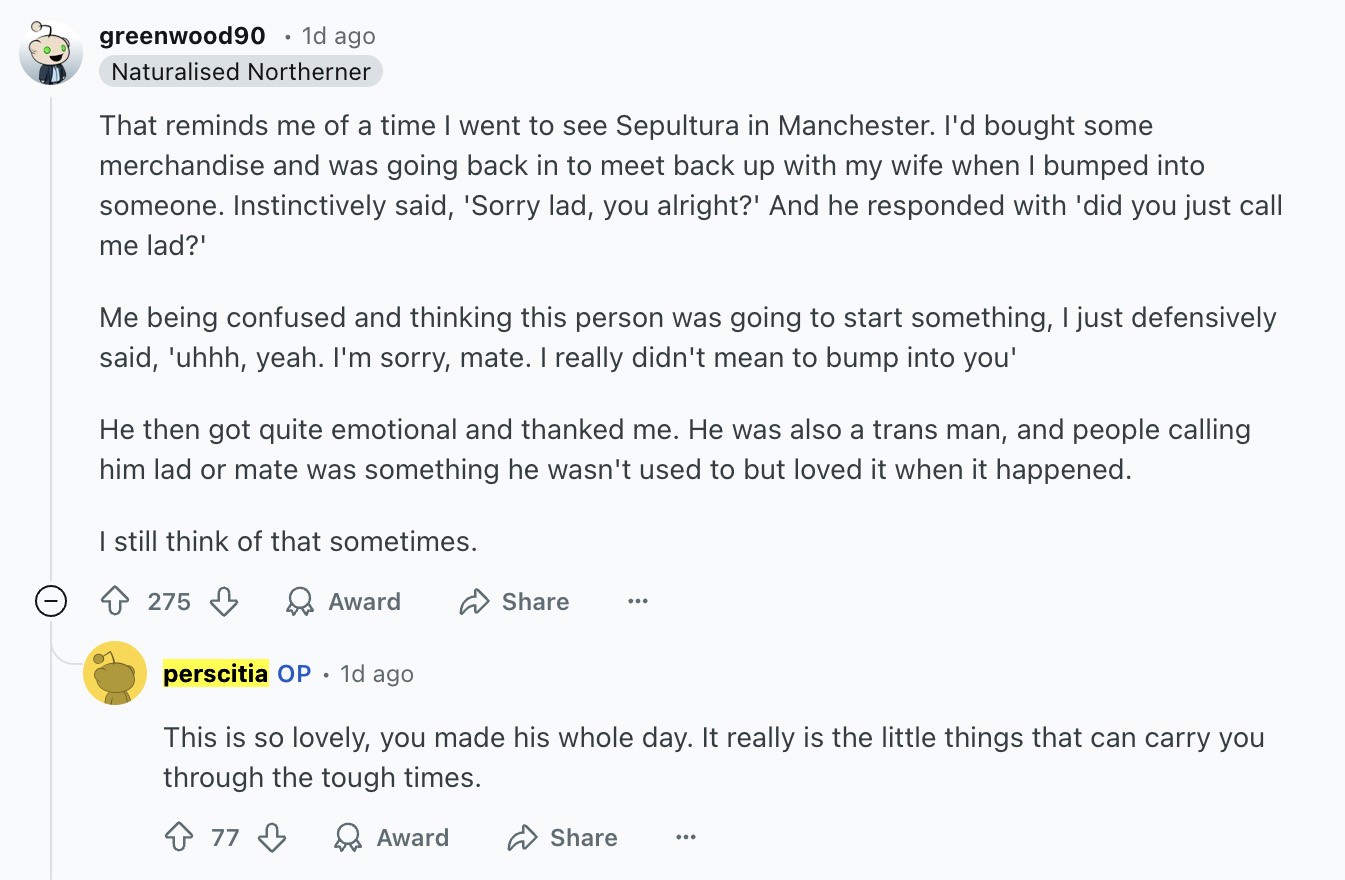Share perscitia's reply

561,837
